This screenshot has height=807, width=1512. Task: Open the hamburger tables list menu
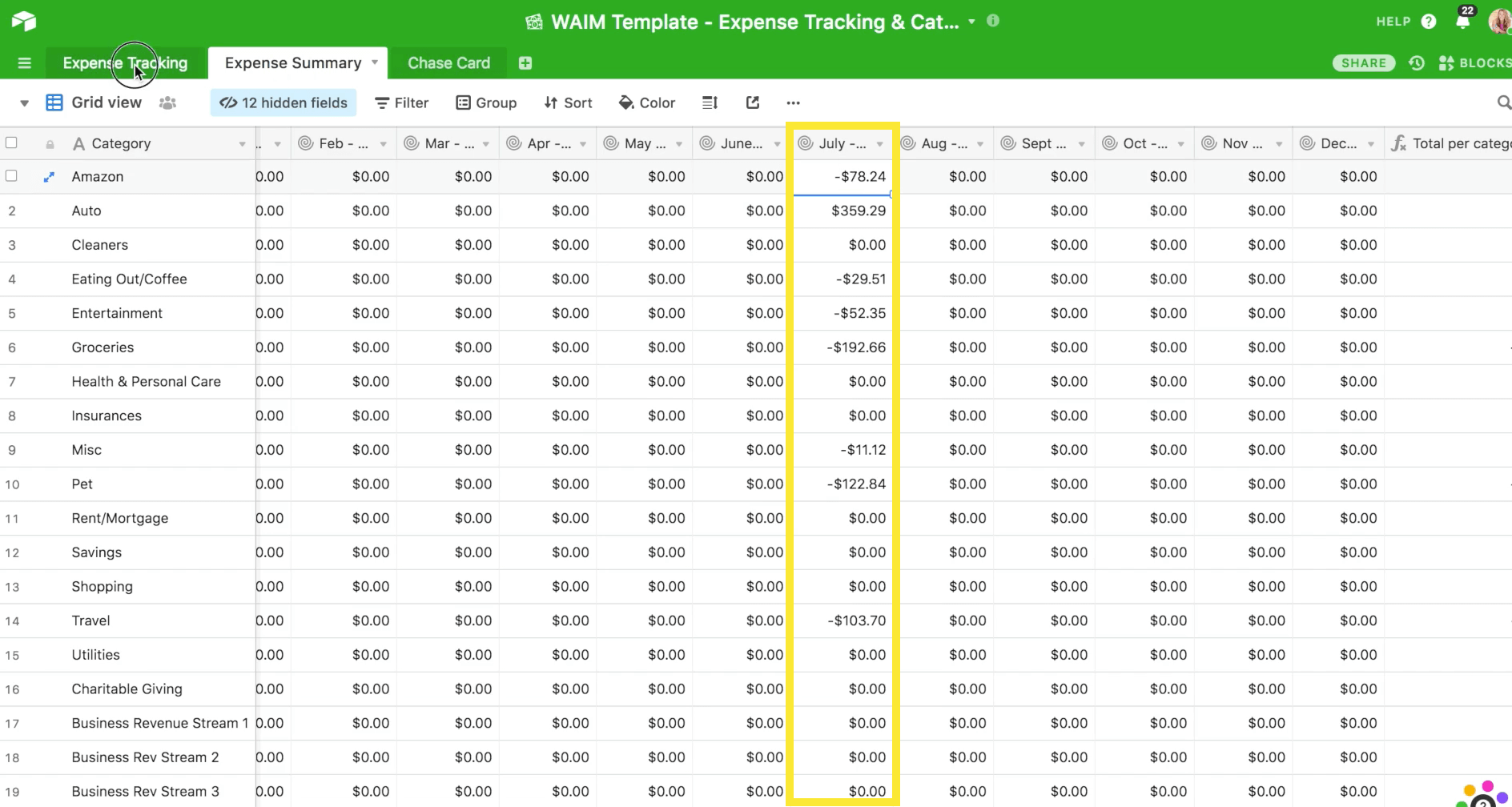[24, 63]
